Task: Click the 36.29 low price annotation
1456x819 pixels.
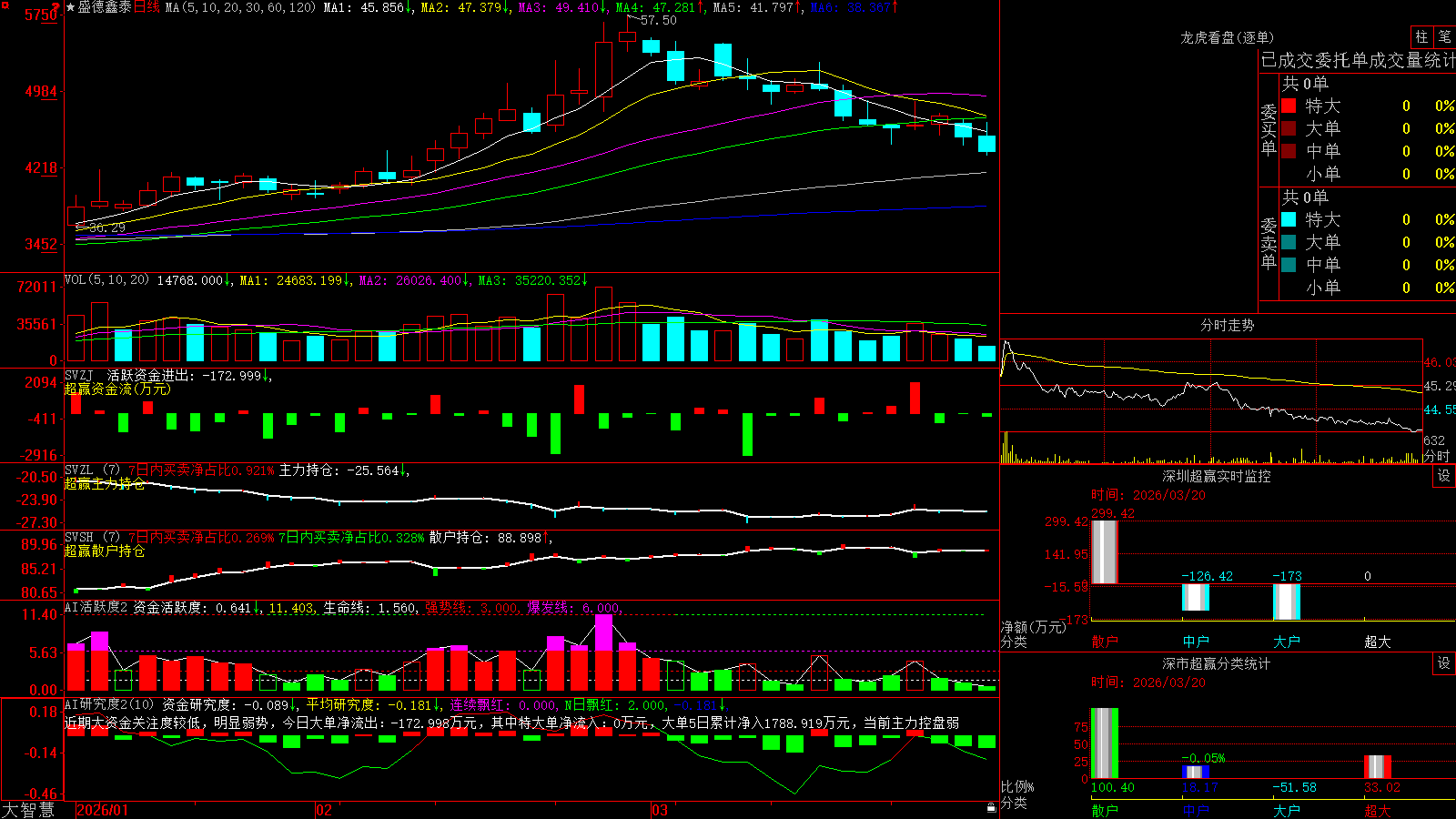Action: 107,227
